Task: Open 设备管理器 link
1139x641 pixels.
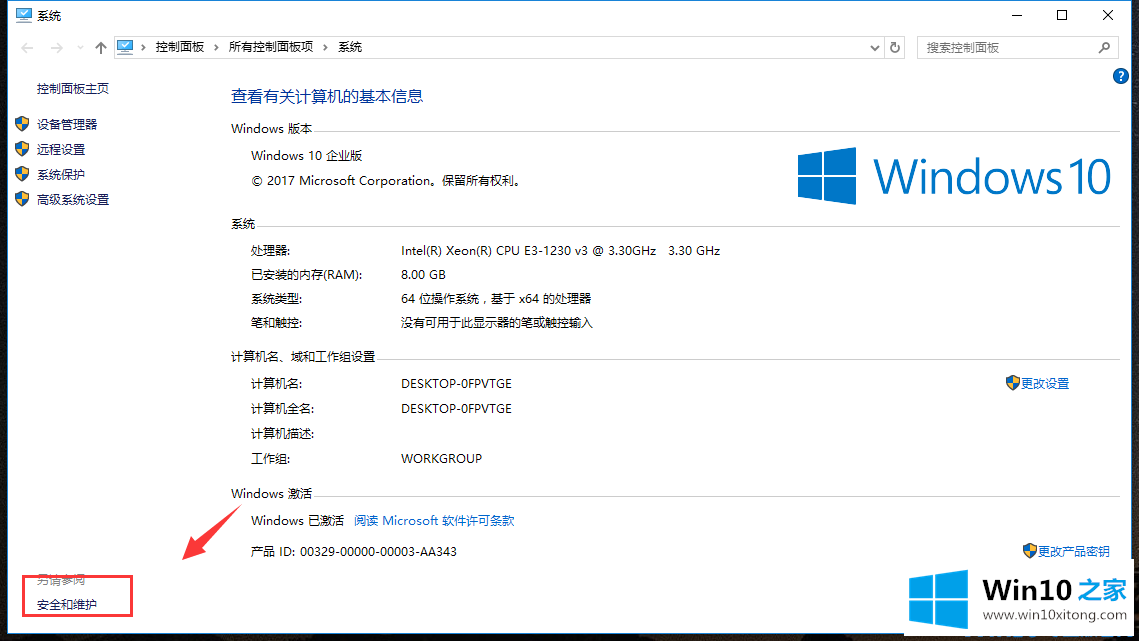Action: click(x=67, y=124)
